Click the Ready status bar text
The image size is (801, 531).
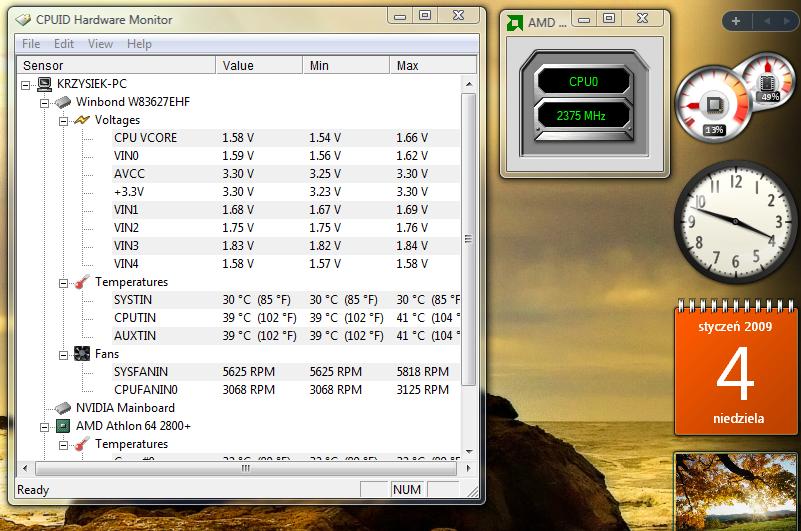coord(33,490)
